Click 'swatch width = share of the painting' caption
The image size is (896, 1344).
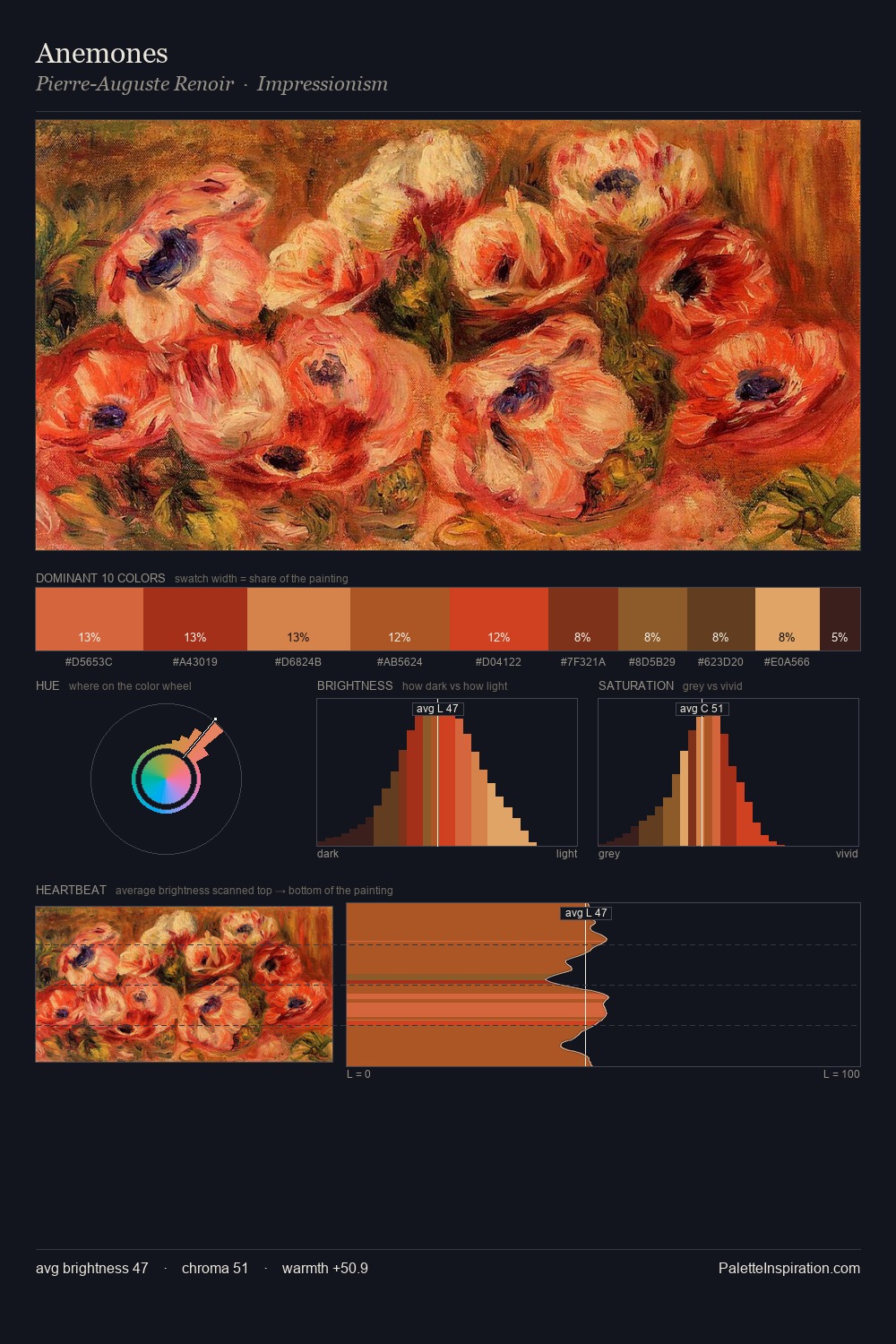coord(262,579)
